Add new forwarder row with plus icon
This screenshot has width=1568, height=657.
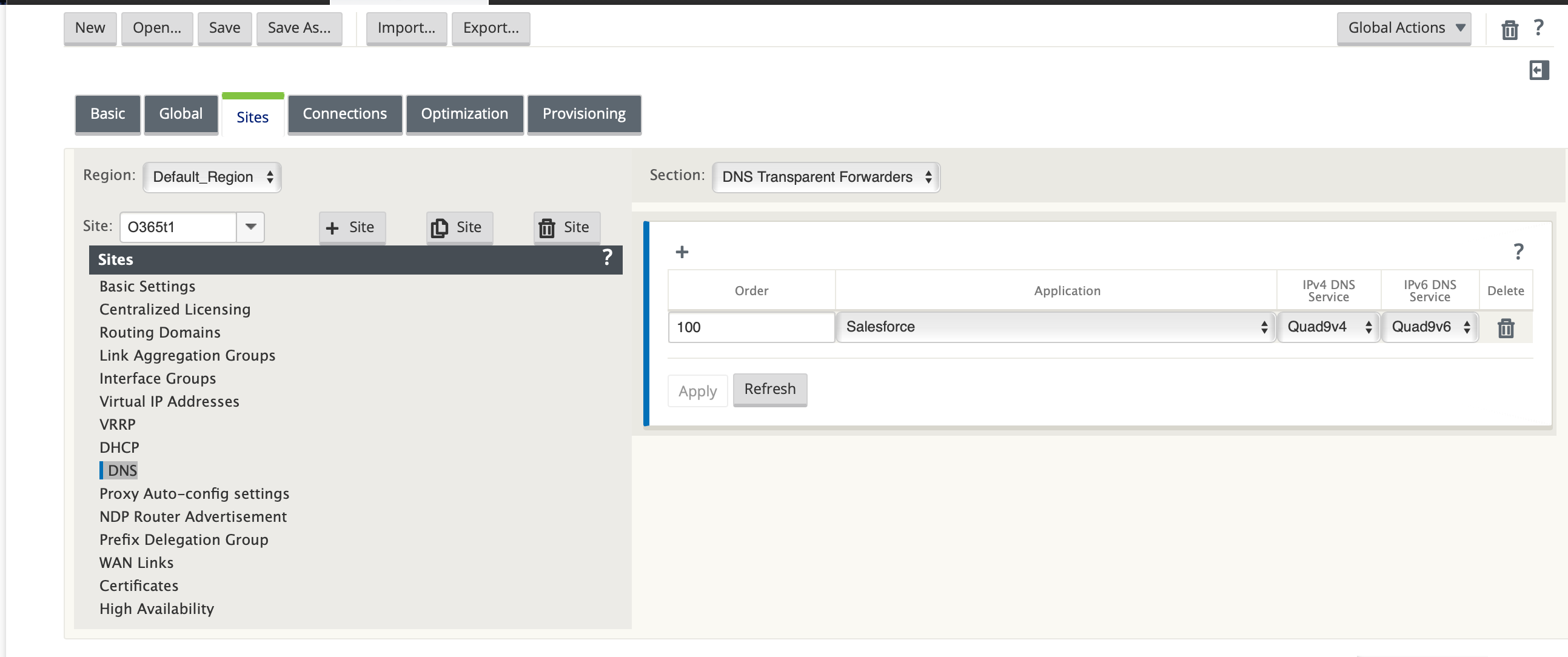pos(682,252)
